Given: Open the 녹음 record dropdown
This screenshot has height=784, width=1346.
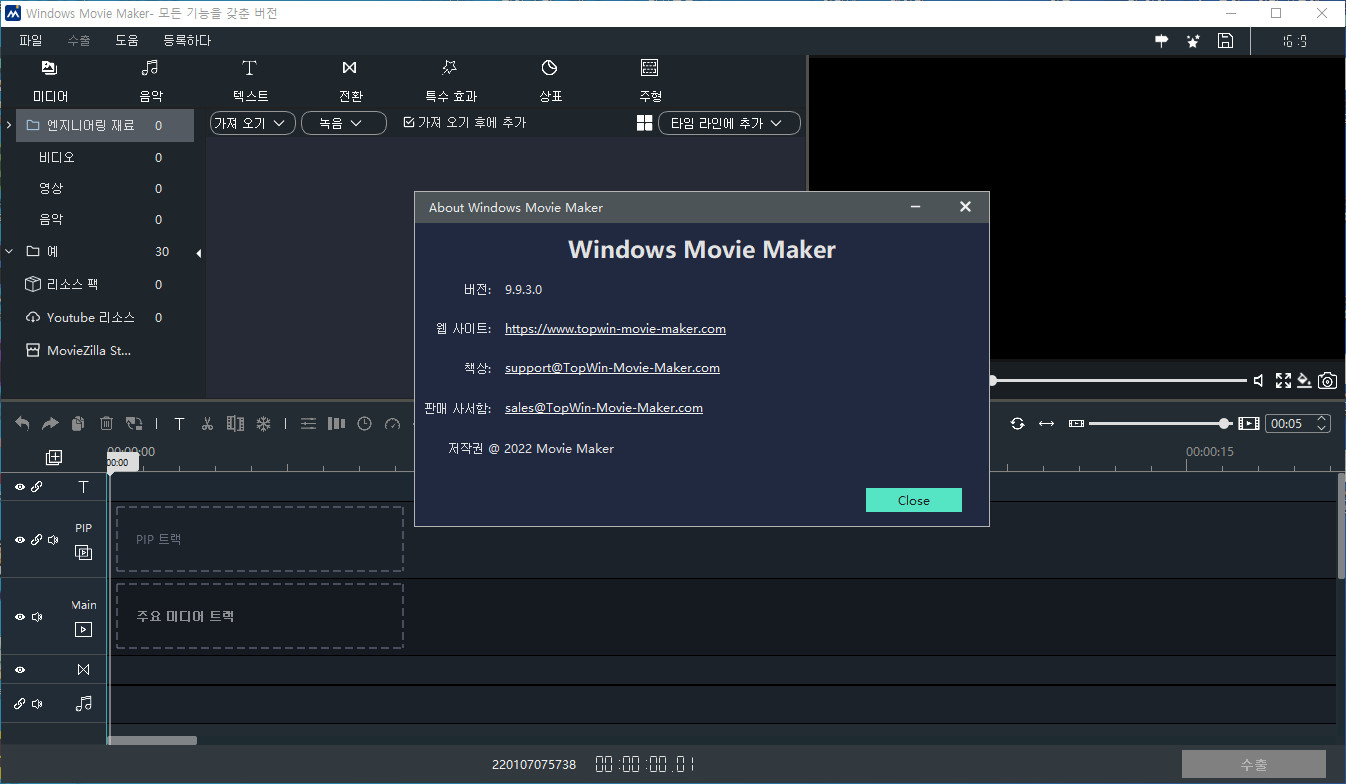Looking at the screenshot, I should 344,123.
